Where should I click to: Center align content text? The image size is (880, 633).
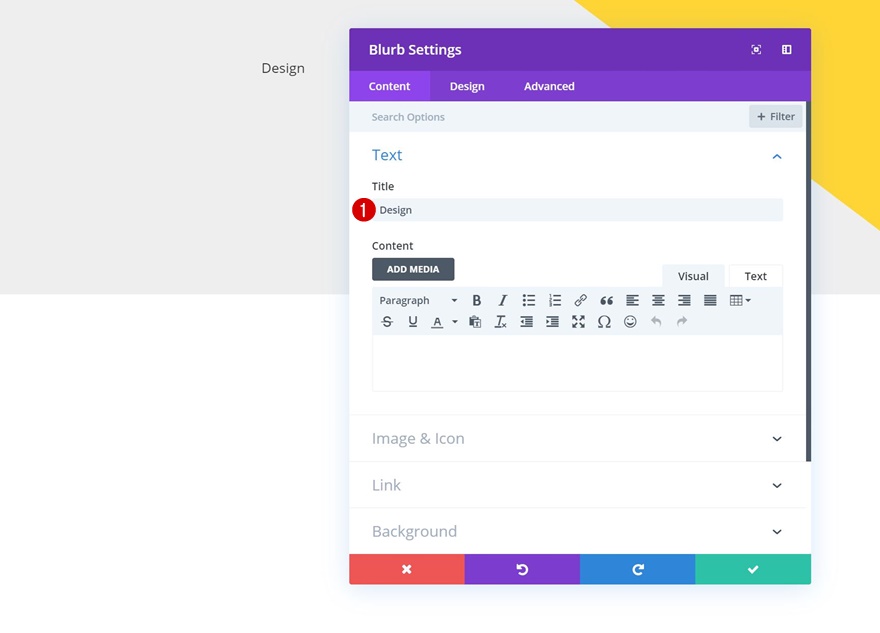click(658, 301)
